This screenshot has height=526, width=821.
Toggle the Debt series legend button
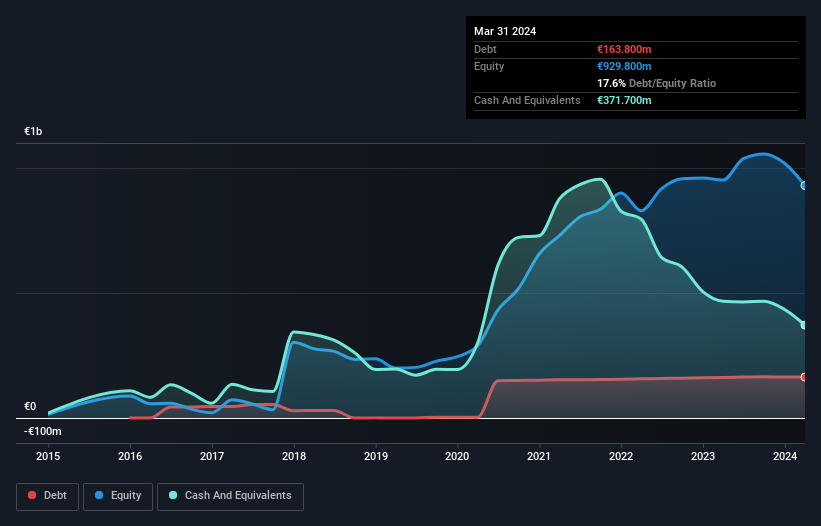[x=48, y=496]
